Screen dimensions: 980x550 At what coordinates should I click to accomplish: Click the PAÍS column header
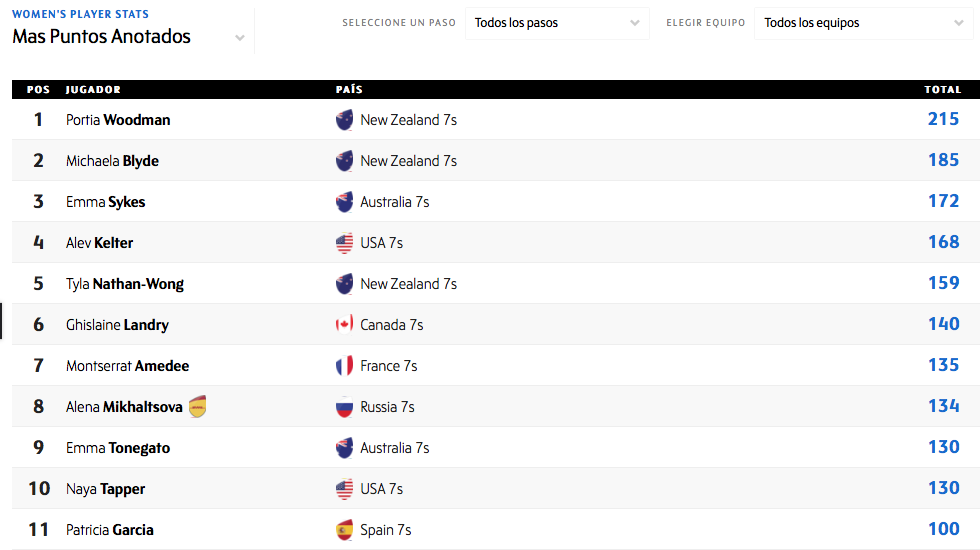point(349,90)
